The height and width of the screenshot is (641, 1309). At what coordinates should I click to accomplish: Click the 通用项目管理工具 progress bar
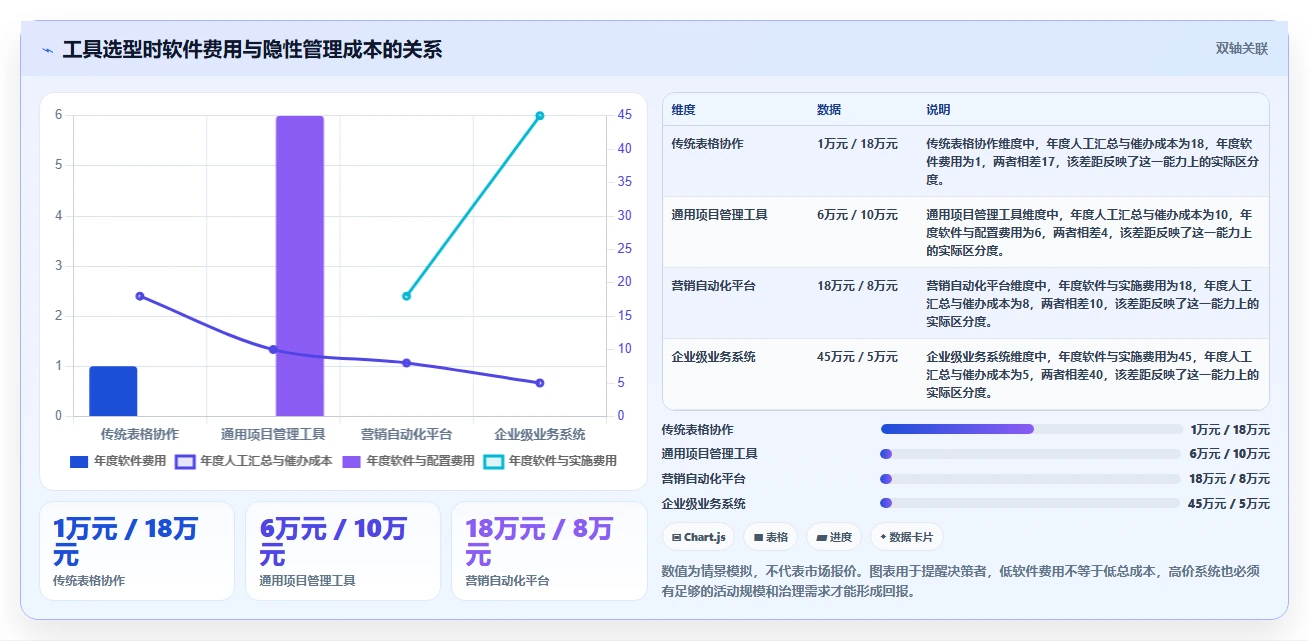click(x=1031, y=454)
